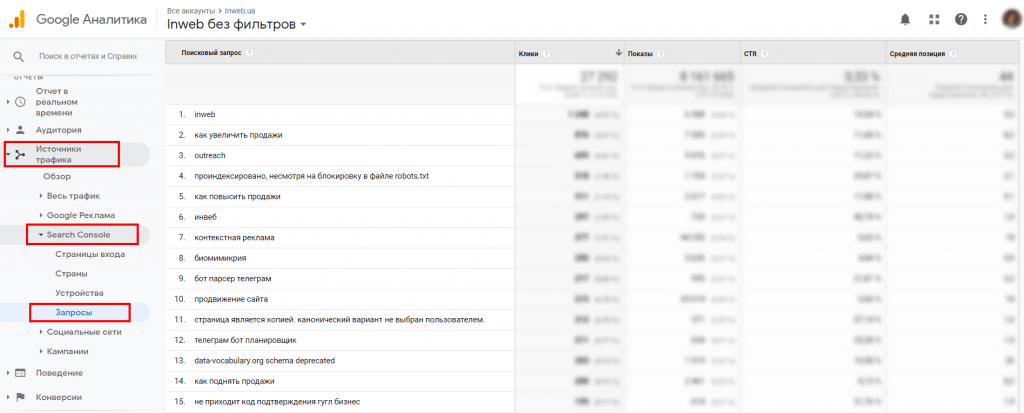Viewport: 1024px width, 413px height.
Task: Expand the Google Реклама submenu
Action: coord(40,215)
